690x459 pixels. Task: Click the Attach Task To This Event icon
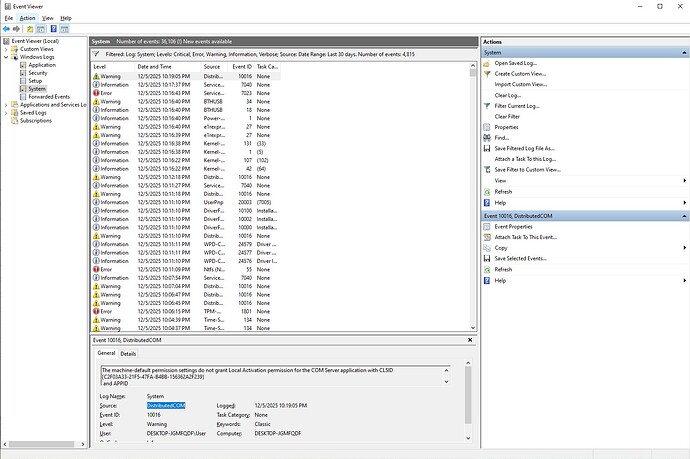point(487,237)
